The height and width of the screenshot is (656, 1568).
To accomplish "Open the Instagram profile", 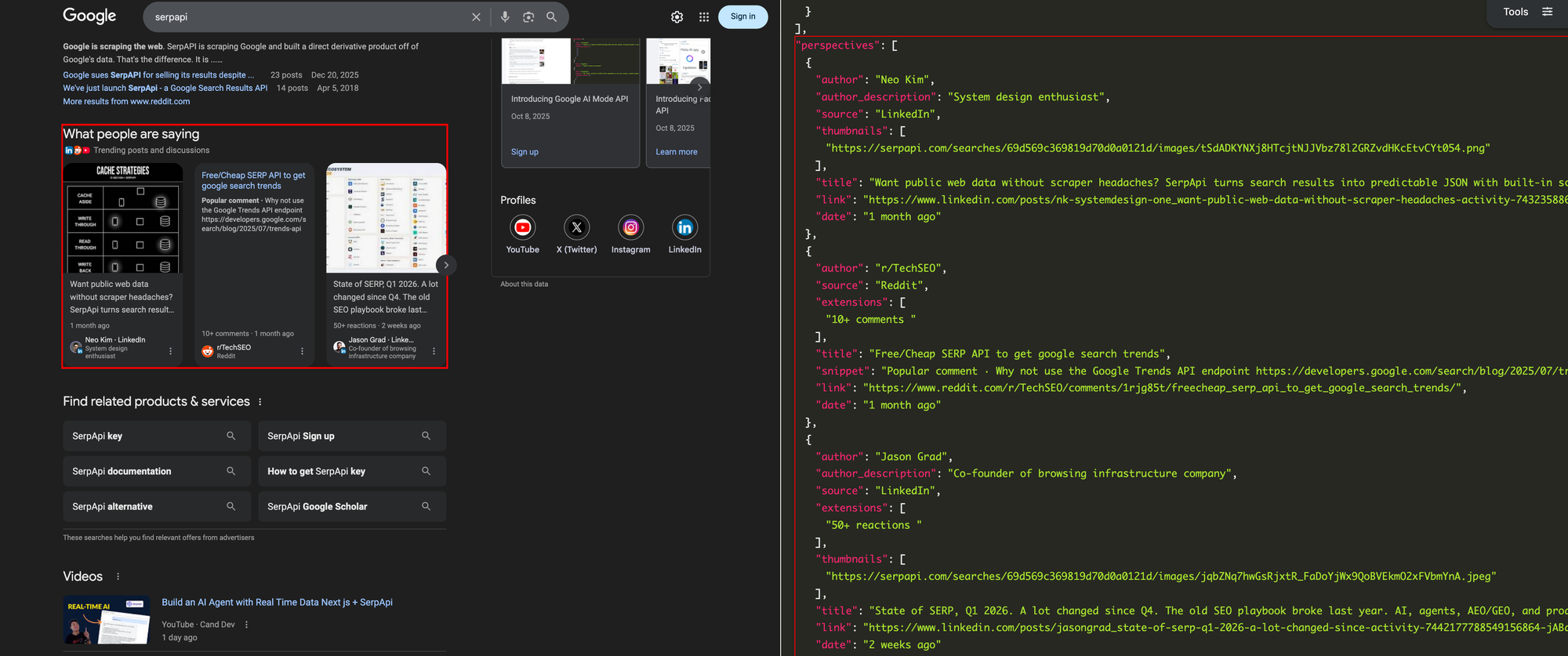I will (x=630, y=234).
